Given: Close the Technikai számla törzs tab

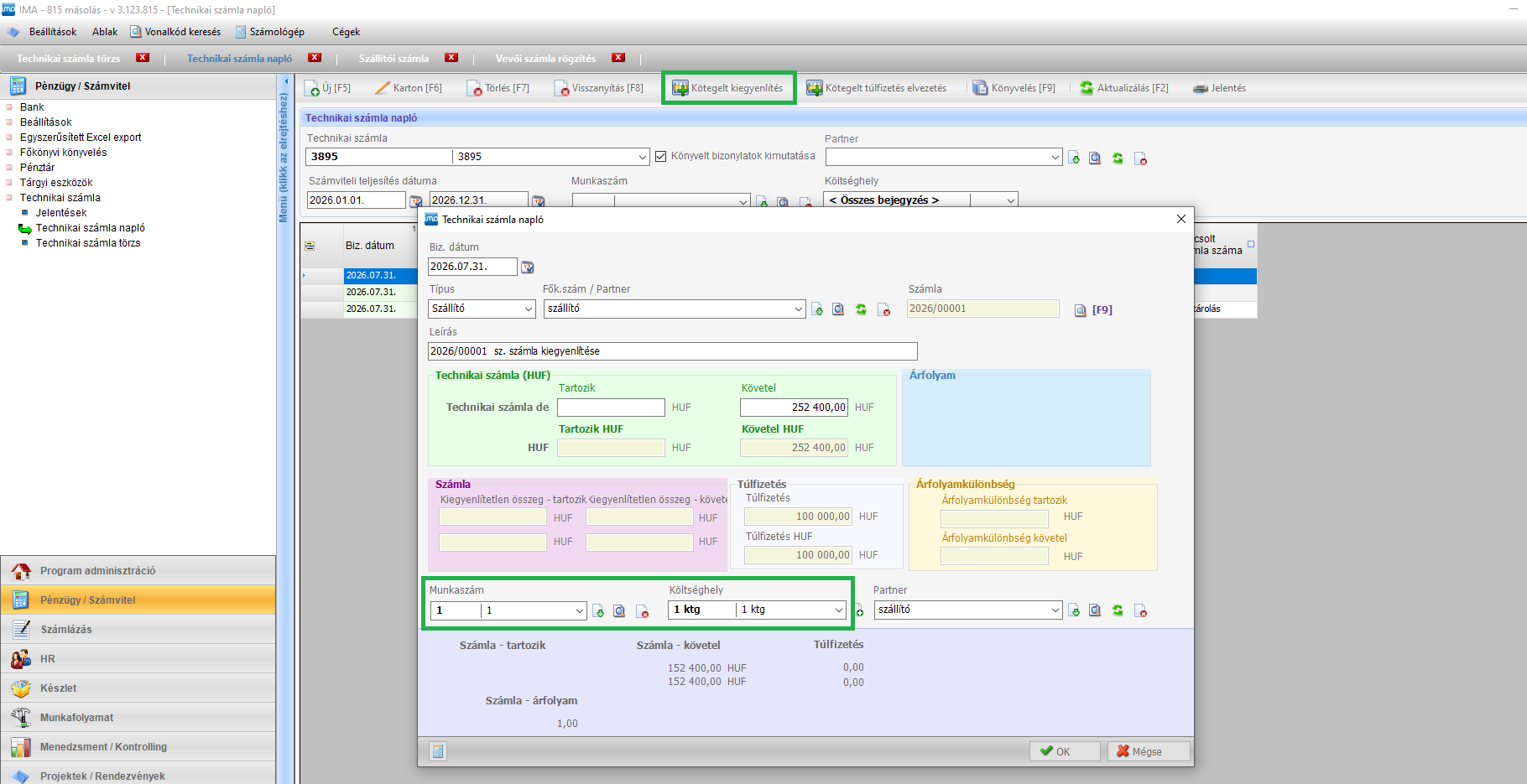Looking at the screenshot, I should 143,58.
